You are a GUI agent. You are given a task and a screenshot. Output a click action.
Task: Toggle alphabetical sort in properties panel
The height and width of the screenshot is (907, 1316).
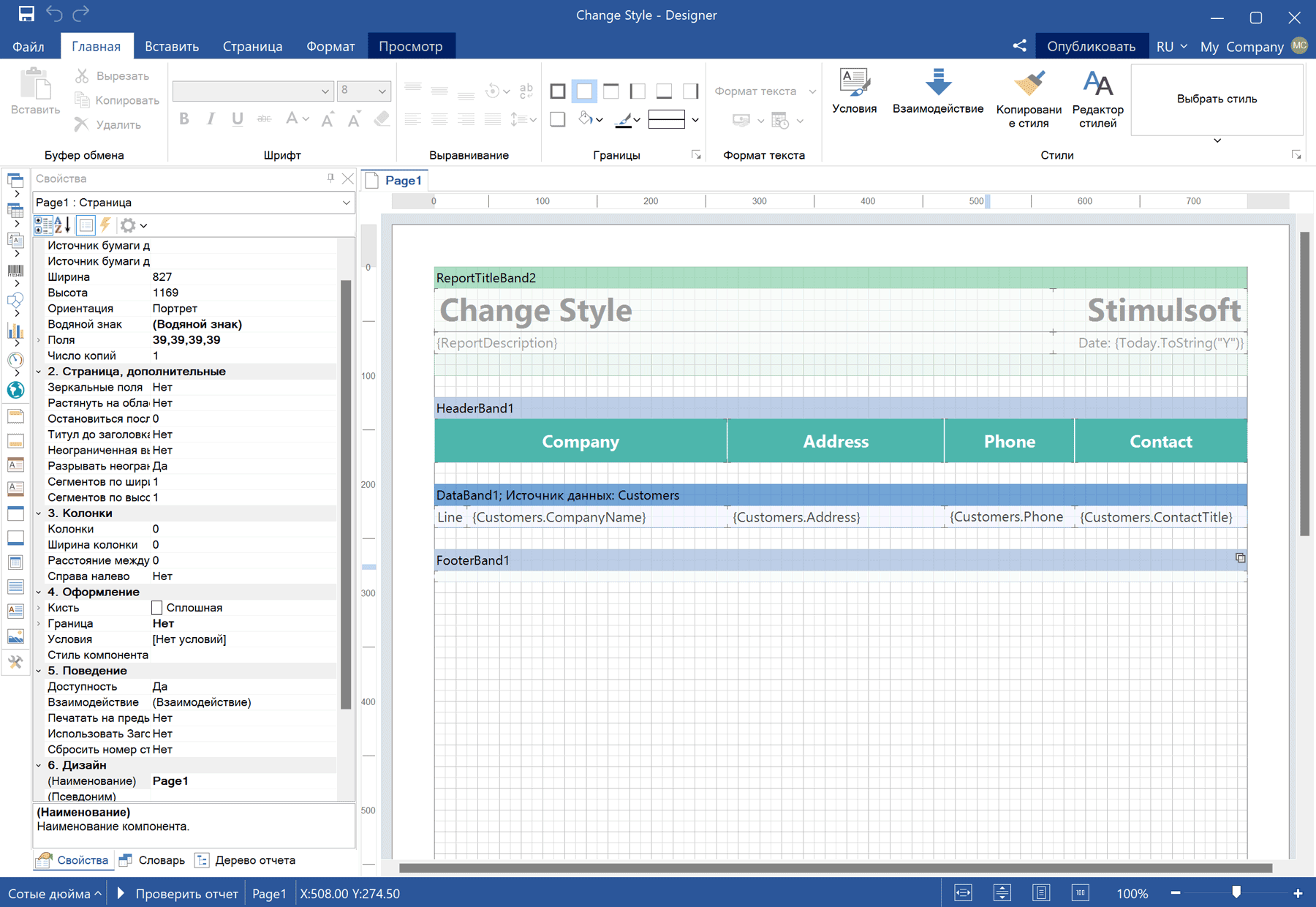[x=62, y=225]
